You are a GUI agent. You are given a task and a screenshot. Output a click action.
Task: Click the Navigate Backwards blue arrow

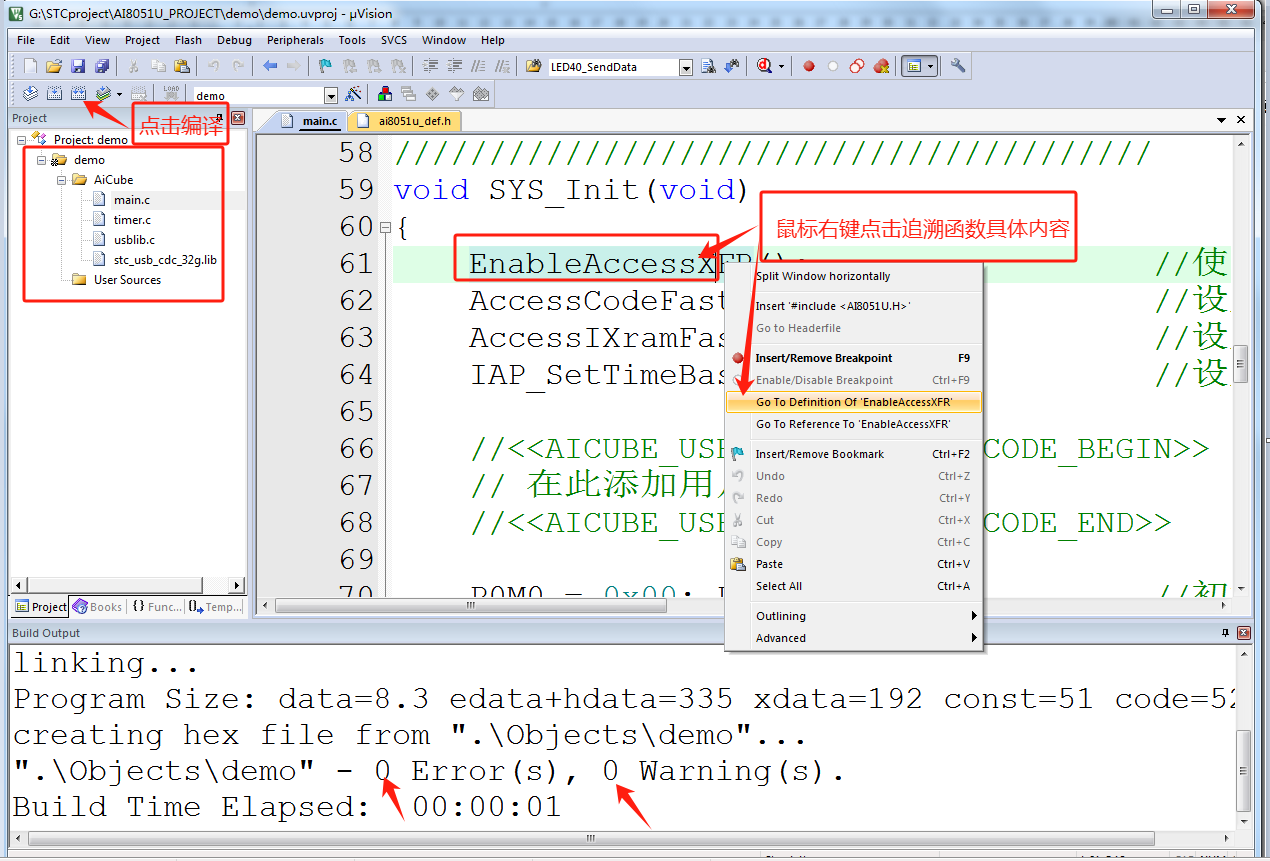(270, 66)
